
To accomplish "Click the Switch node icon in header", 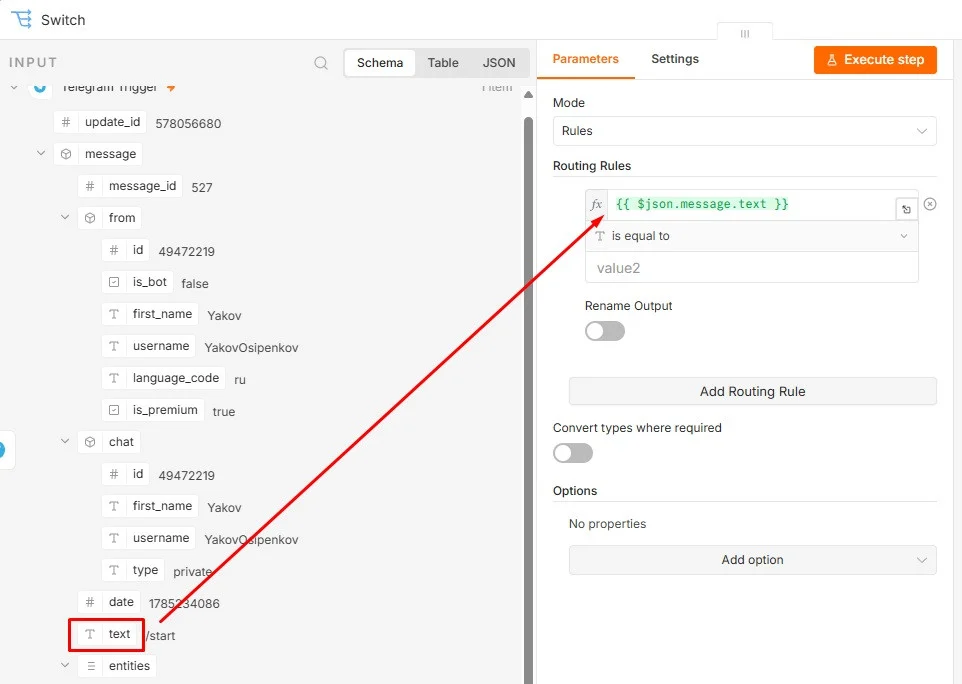I will pyautogui.click(x=21, y=19).
